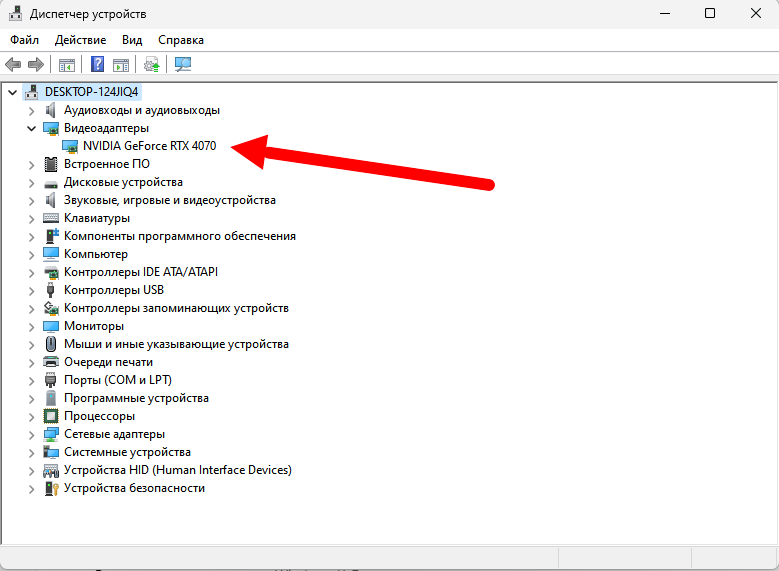Image resolution: width=779 pixels, height=571 pixels.
Task: Click the drive icon beside Дисковые устройства
Action: [51, 183]
